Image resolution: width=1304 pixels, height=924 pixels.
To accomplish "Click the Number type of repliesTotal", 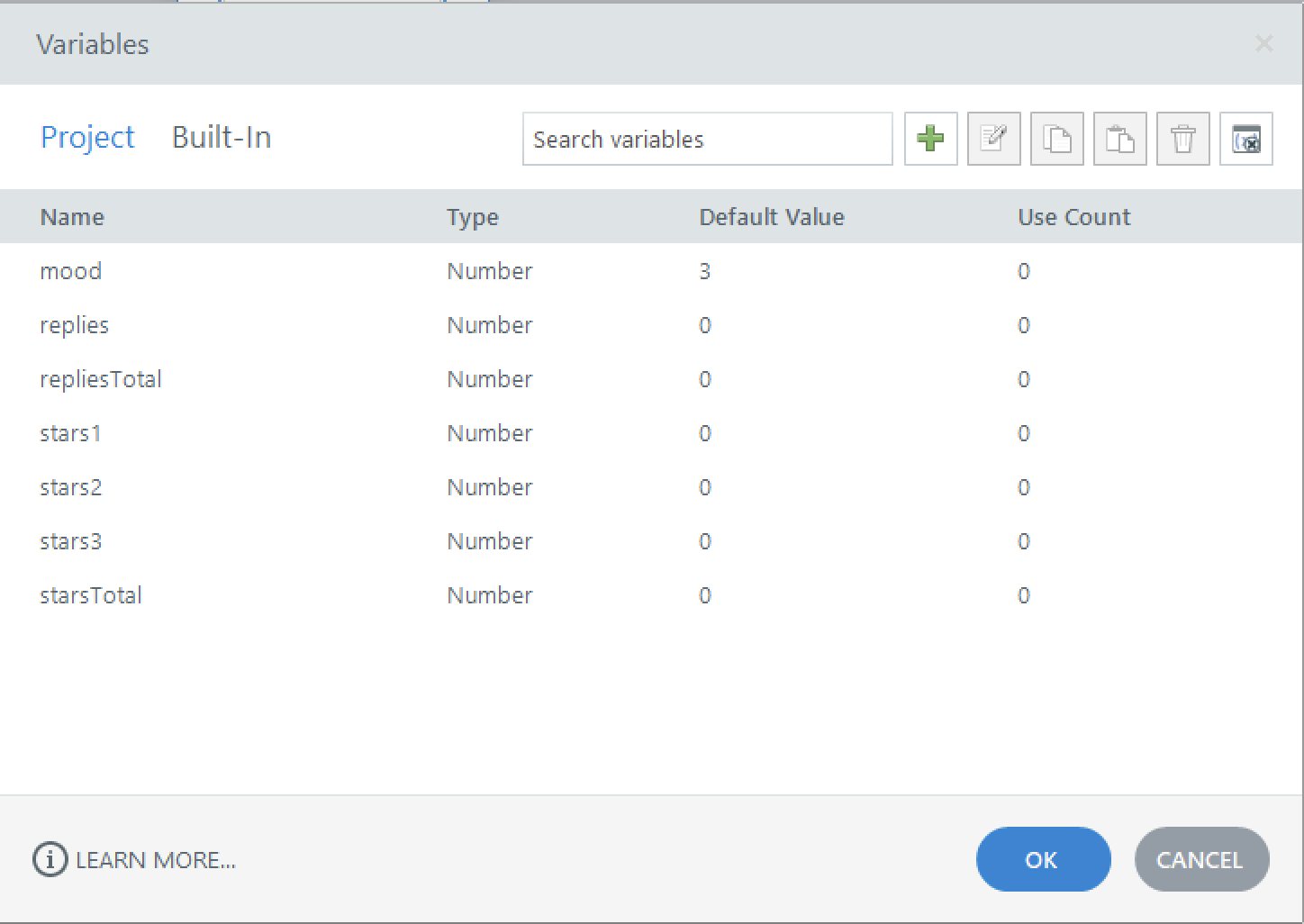I will click(x=490, y=379).
